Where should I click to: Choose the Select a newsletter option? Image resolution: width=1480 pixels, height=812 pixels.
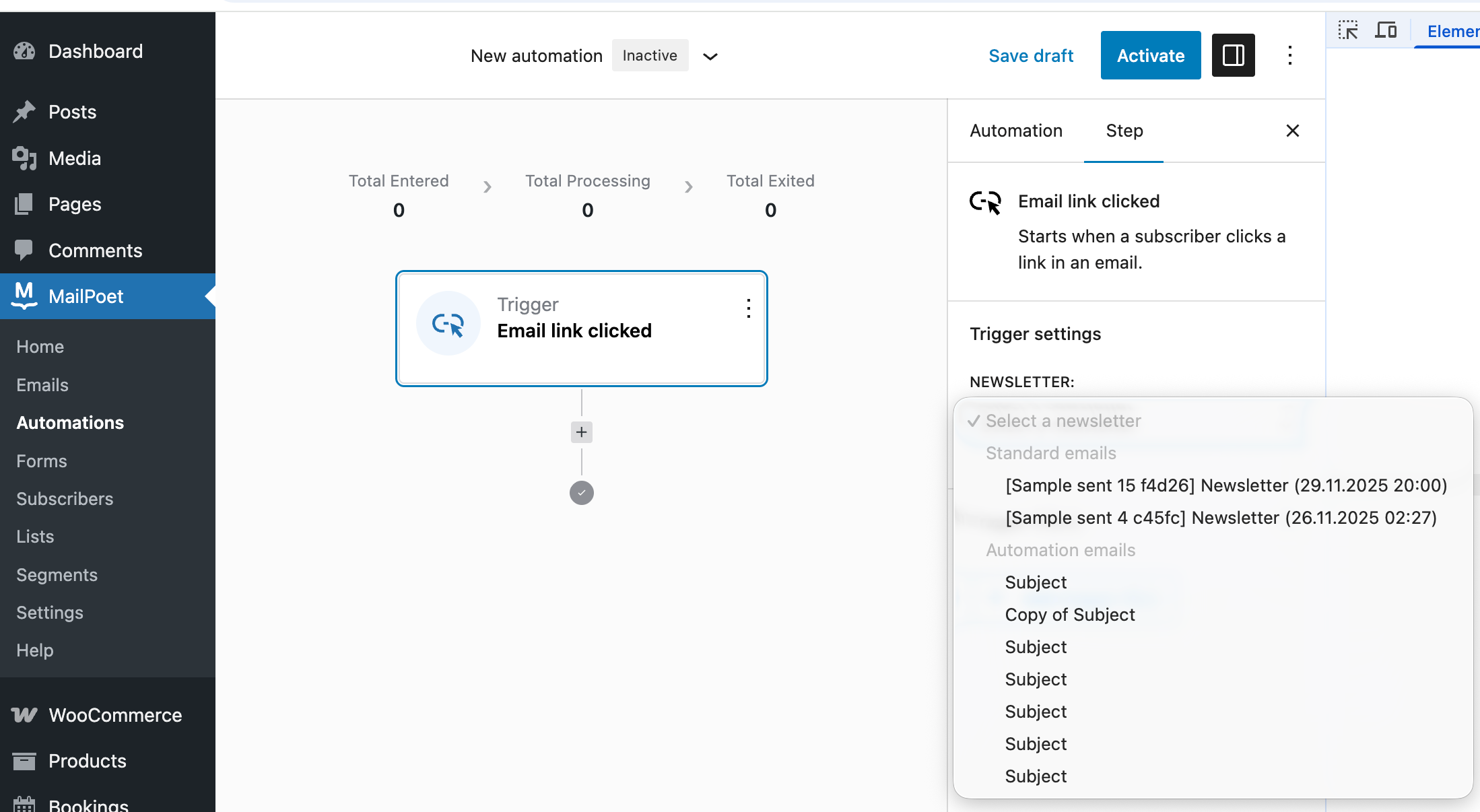click(x=1213, y=421)
